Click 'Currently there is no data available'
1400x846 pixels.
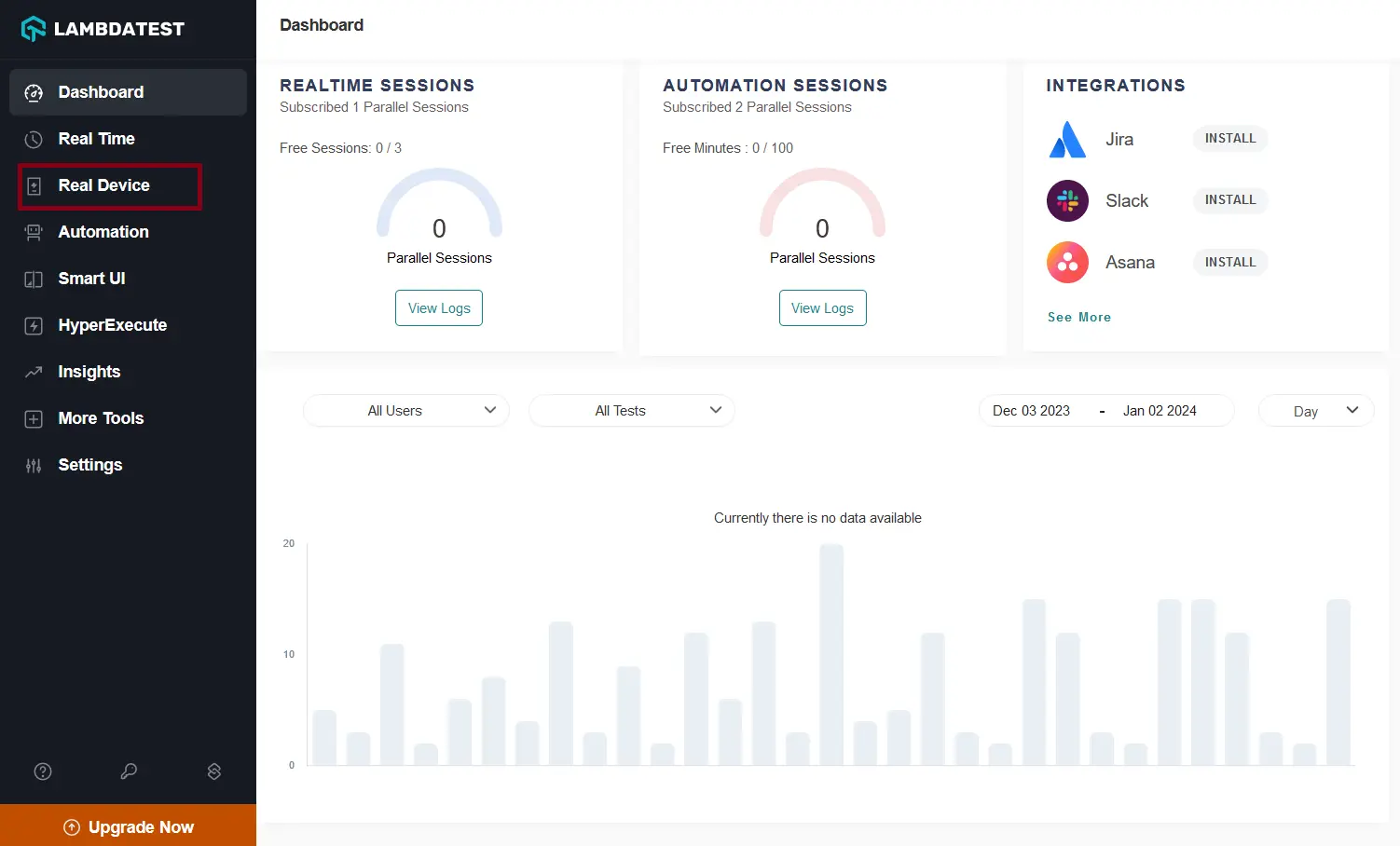tap(817, 518)
